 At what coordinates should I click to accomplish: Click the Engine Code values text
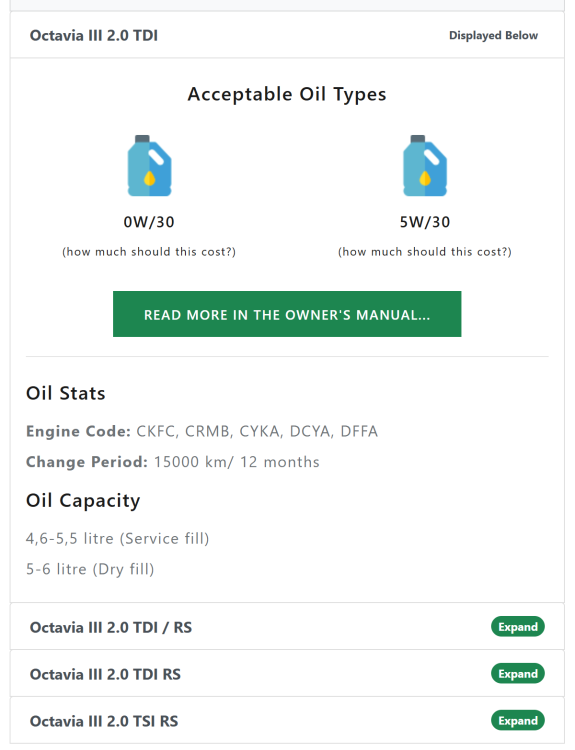[x=257, y=431]
